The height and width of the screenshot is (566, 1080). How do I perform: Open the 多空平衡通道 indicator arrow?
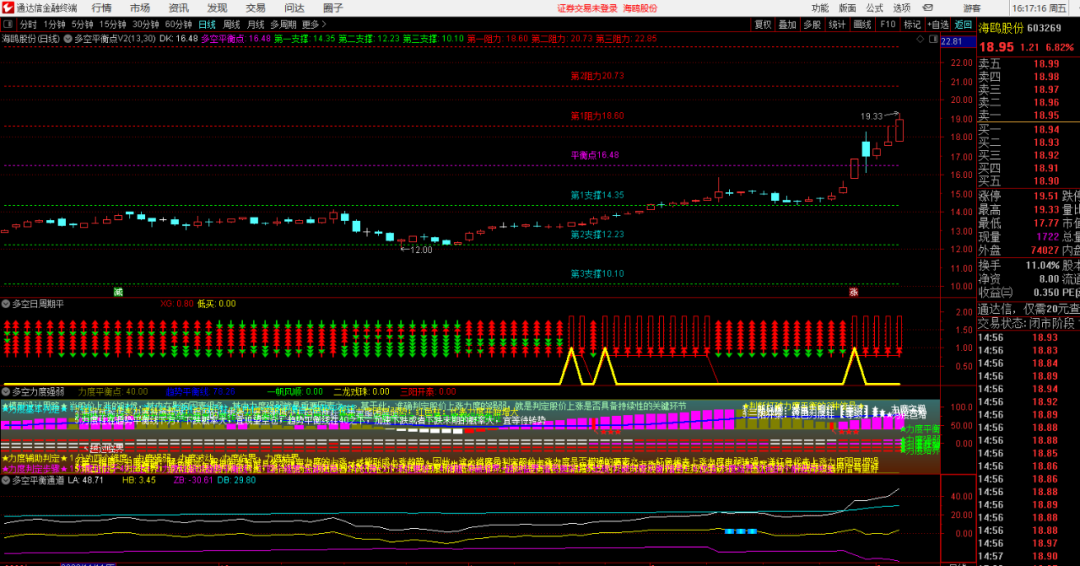click(6, 481)
